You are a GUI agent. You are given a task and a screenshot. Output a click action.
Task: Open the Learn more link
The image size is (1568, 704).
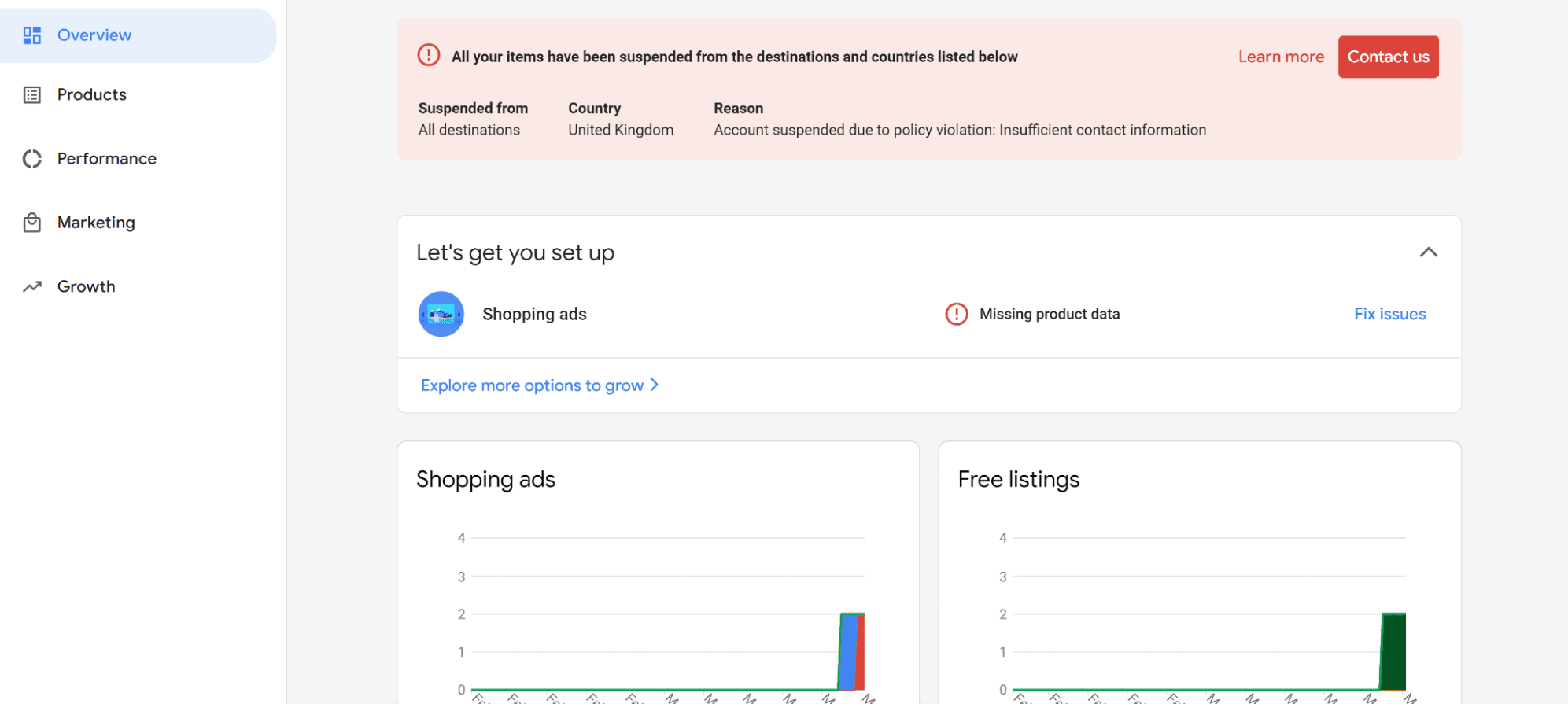[x=1281, y=57]
